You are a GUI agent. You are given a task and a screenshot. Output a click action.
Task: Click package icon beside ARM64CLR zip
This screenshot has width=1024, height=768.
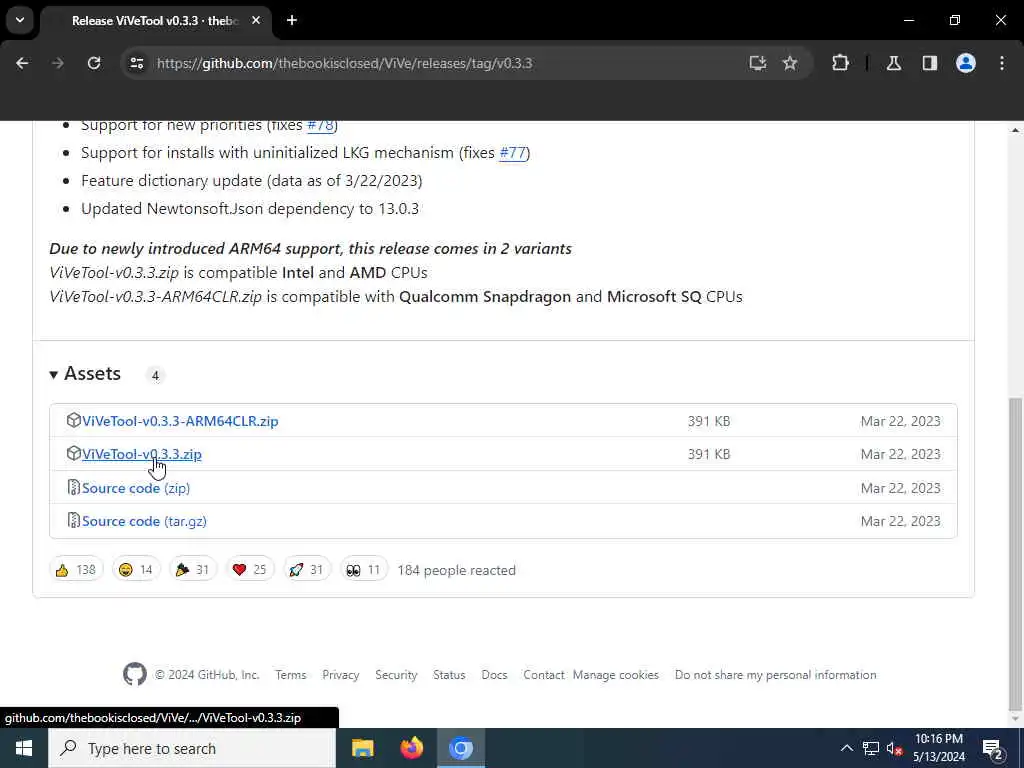pyautogui.click(x=74, y=421)
